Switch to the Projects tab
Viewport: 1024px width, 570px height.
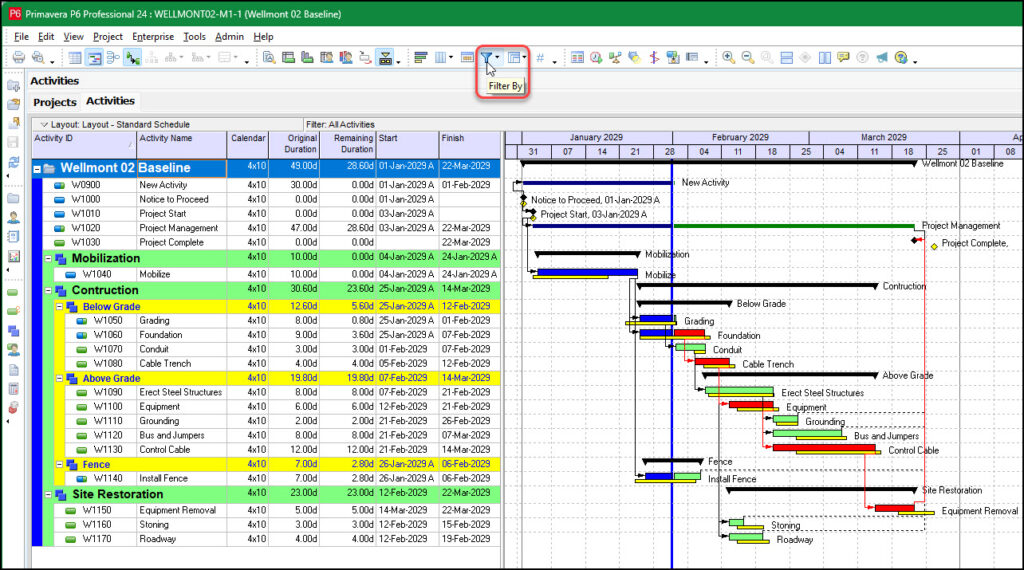[55, 102]
